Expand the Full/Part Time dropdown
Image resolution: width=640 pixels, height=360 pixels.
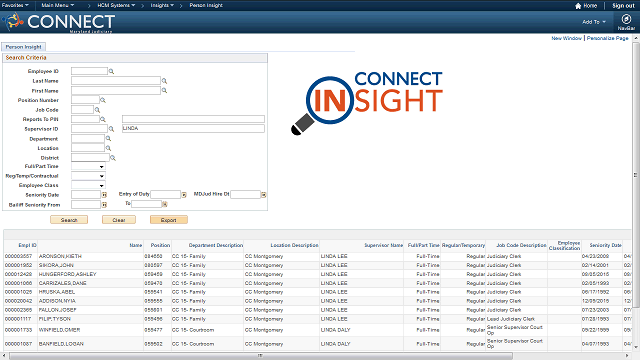pyautogui.click(x=88, y=167)
